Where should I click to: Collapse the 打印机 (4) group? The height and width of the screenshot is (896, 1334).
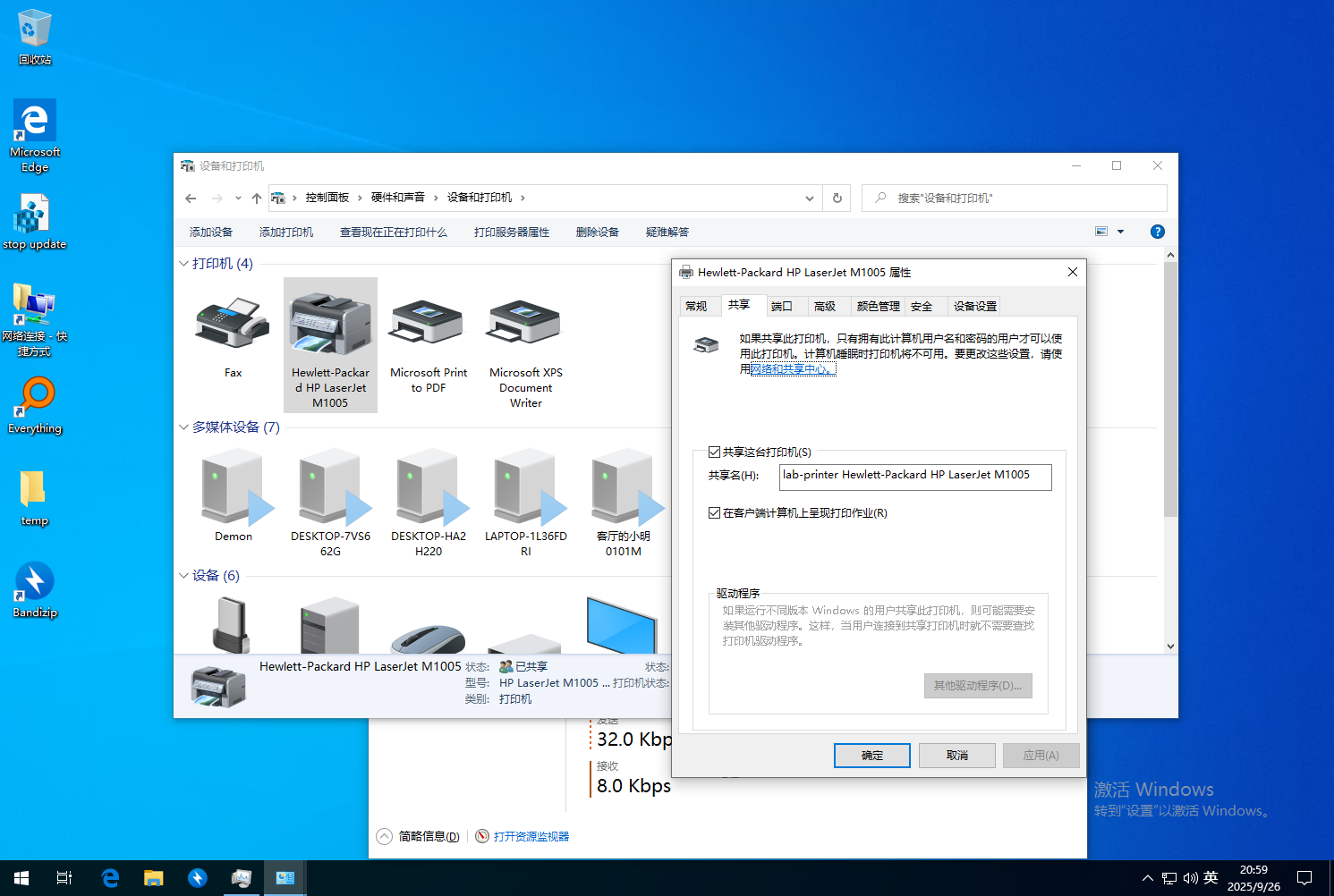(183, 264)
